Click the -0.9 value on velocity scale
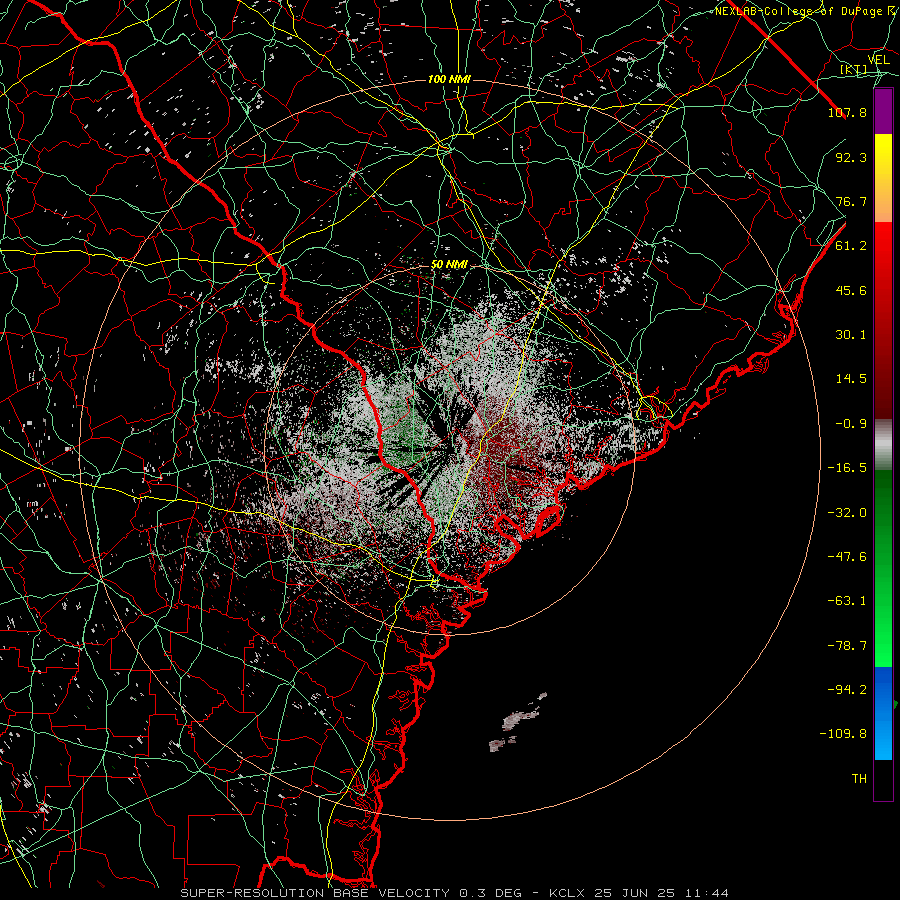Viewport: 900px width, 900px height. coord(851,424)
